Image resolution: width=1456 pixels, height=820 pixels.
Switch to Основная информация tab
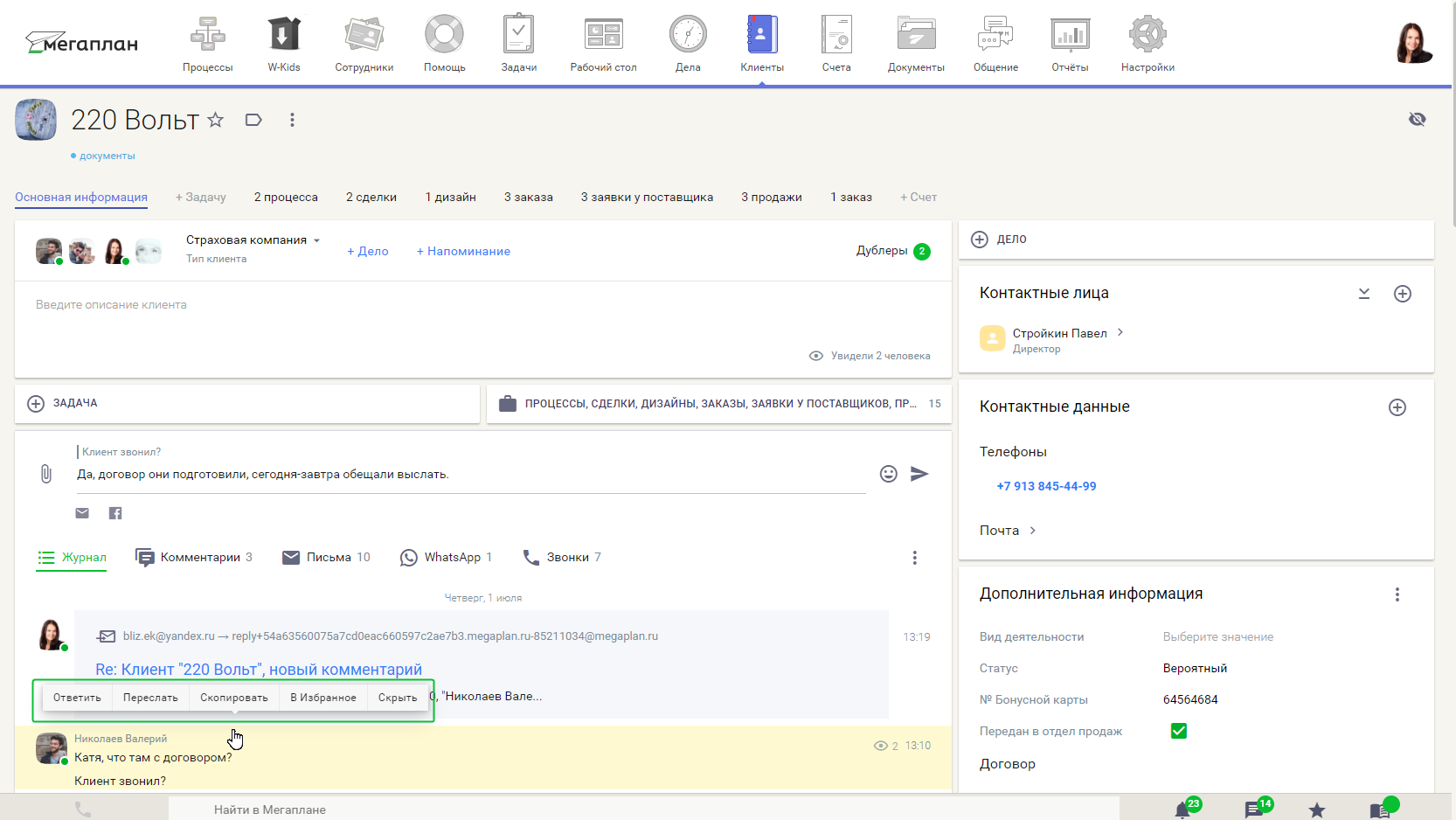81,198
